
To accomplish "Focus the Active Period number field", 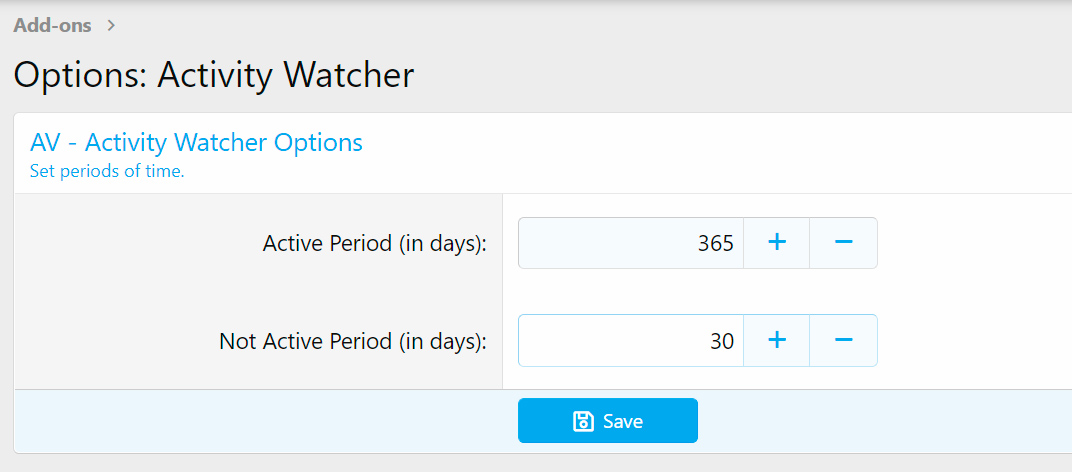I will pos(630,243).
